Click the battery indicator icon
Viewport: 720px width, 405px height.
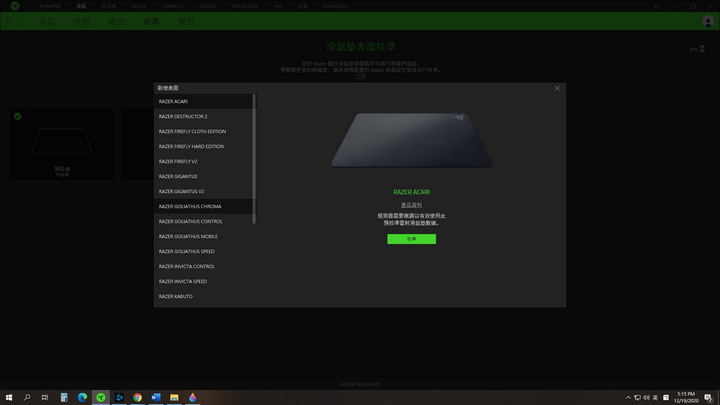click(702, 49)
